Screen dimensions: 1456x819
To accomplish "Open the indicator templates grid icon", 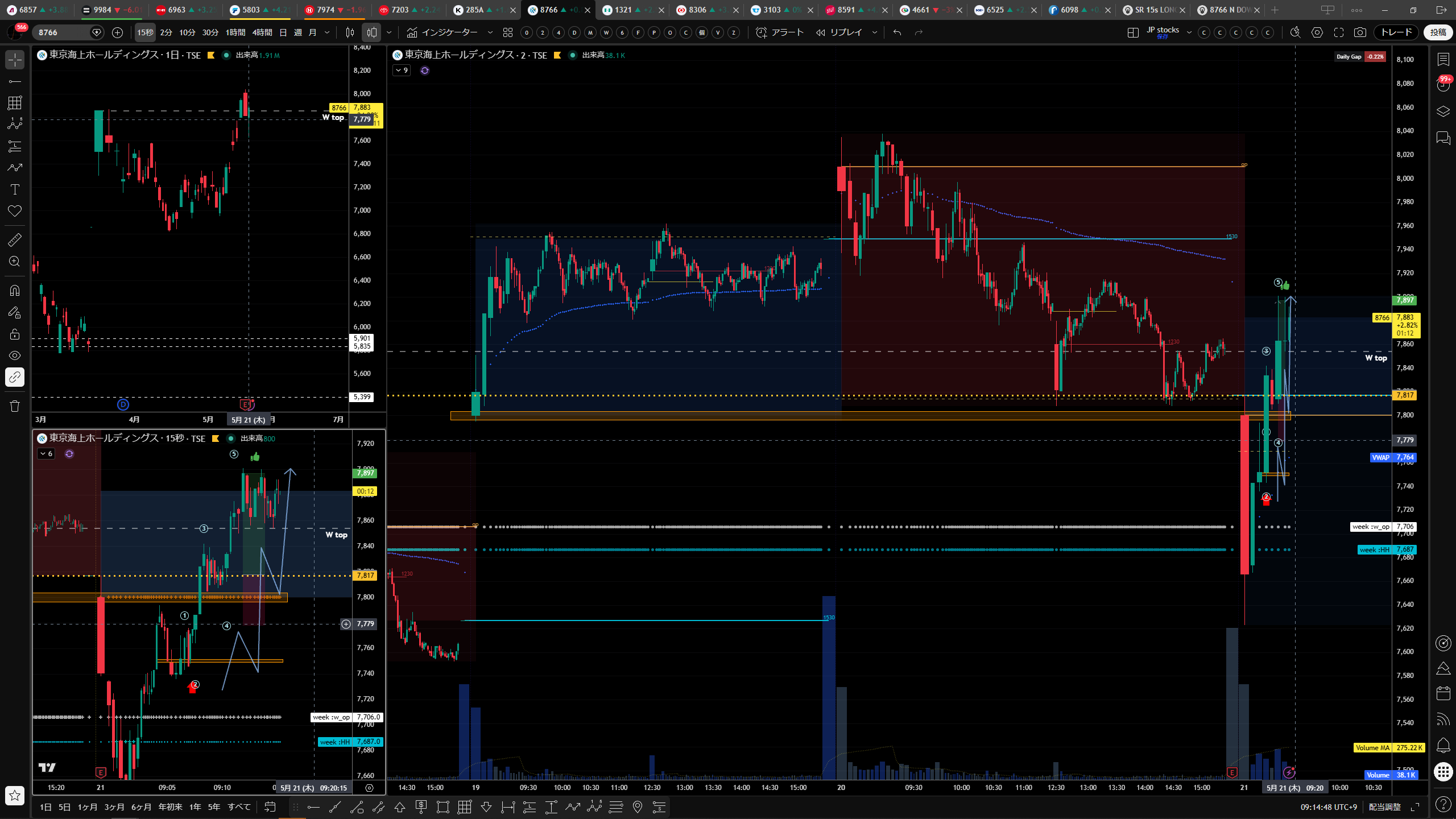I will (x=508, y=32).
